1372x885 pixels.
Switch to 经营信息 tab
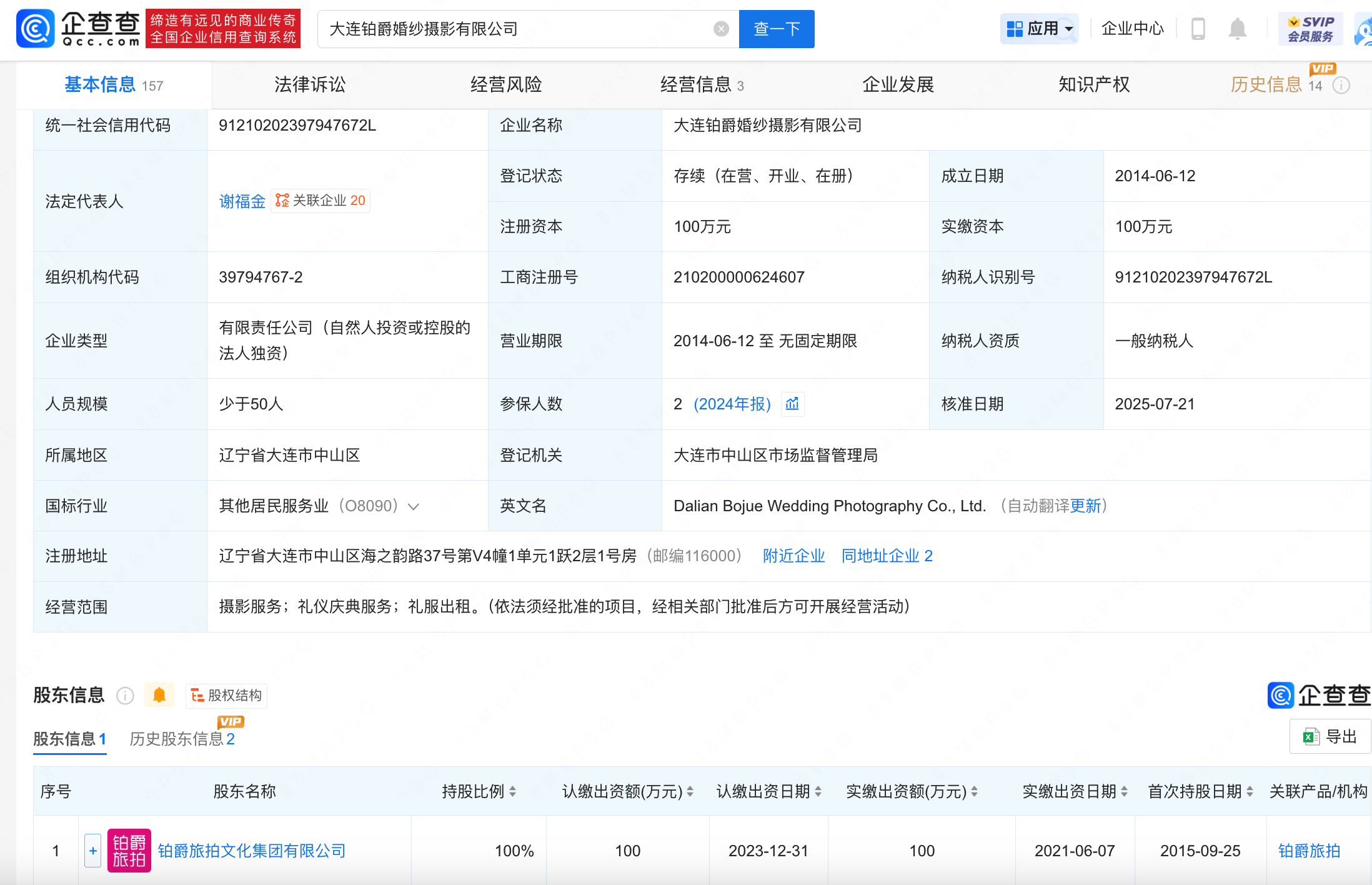(x=702, y=85)
